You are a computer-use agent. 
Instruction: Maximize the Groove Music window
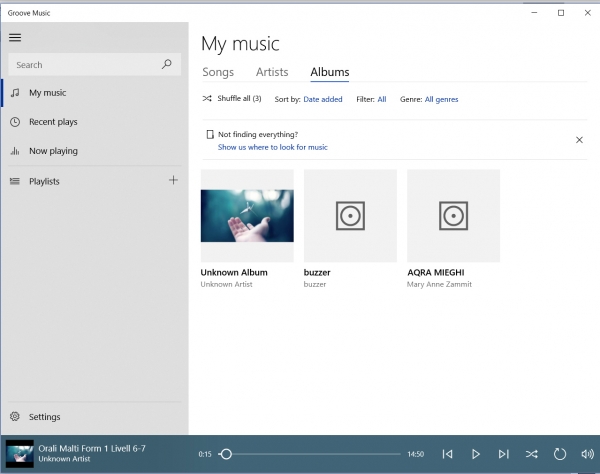pos(561,13)
